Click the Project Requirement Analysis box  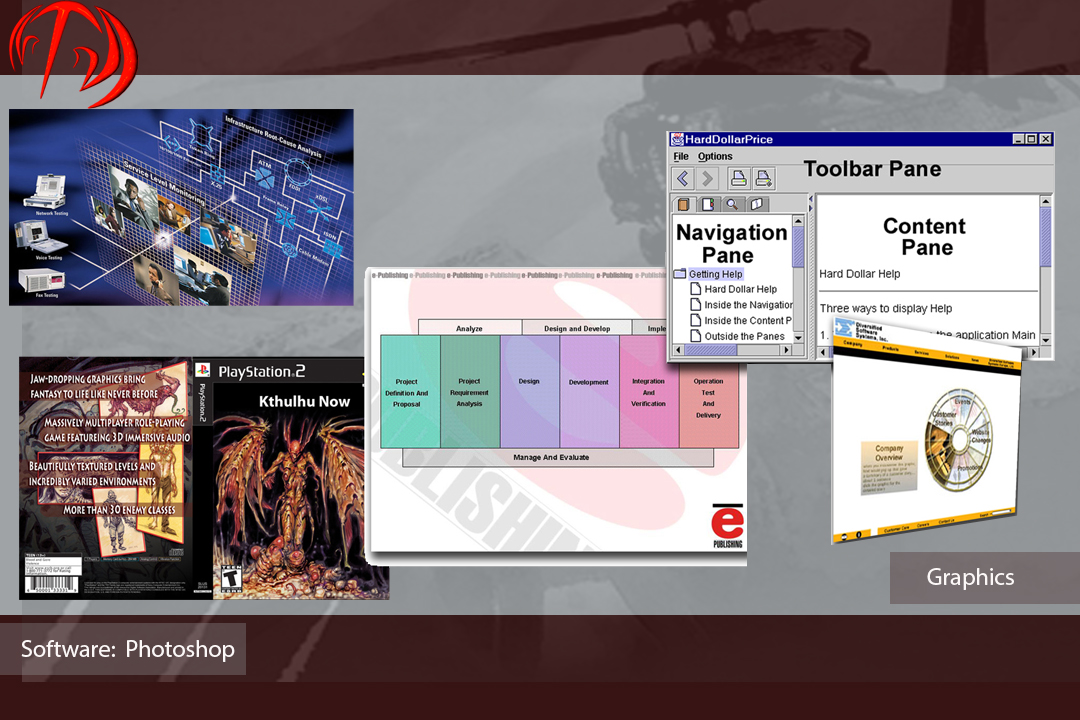470,391
